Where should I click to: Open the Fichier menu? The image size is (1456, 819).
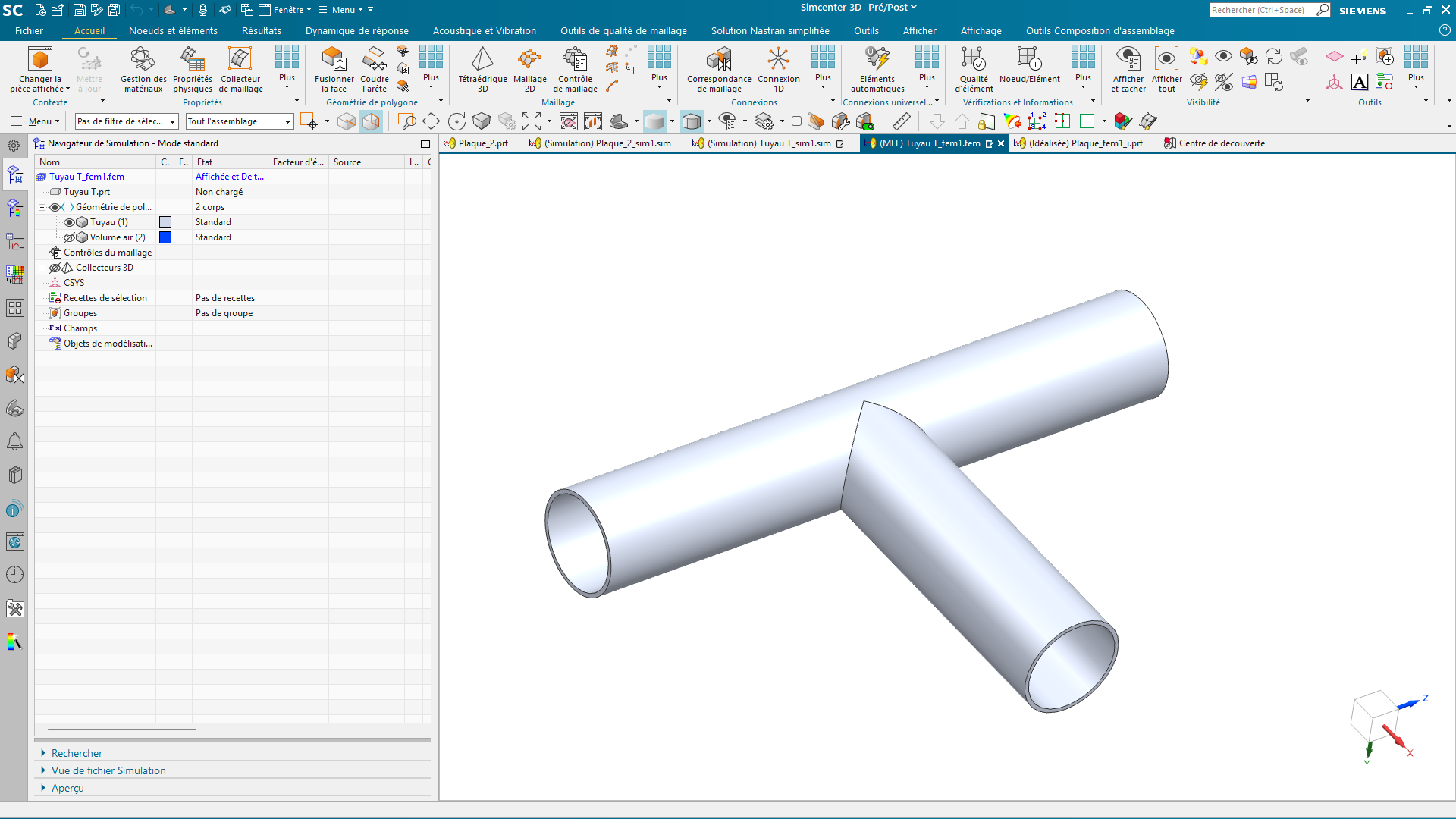pos(29,30)
